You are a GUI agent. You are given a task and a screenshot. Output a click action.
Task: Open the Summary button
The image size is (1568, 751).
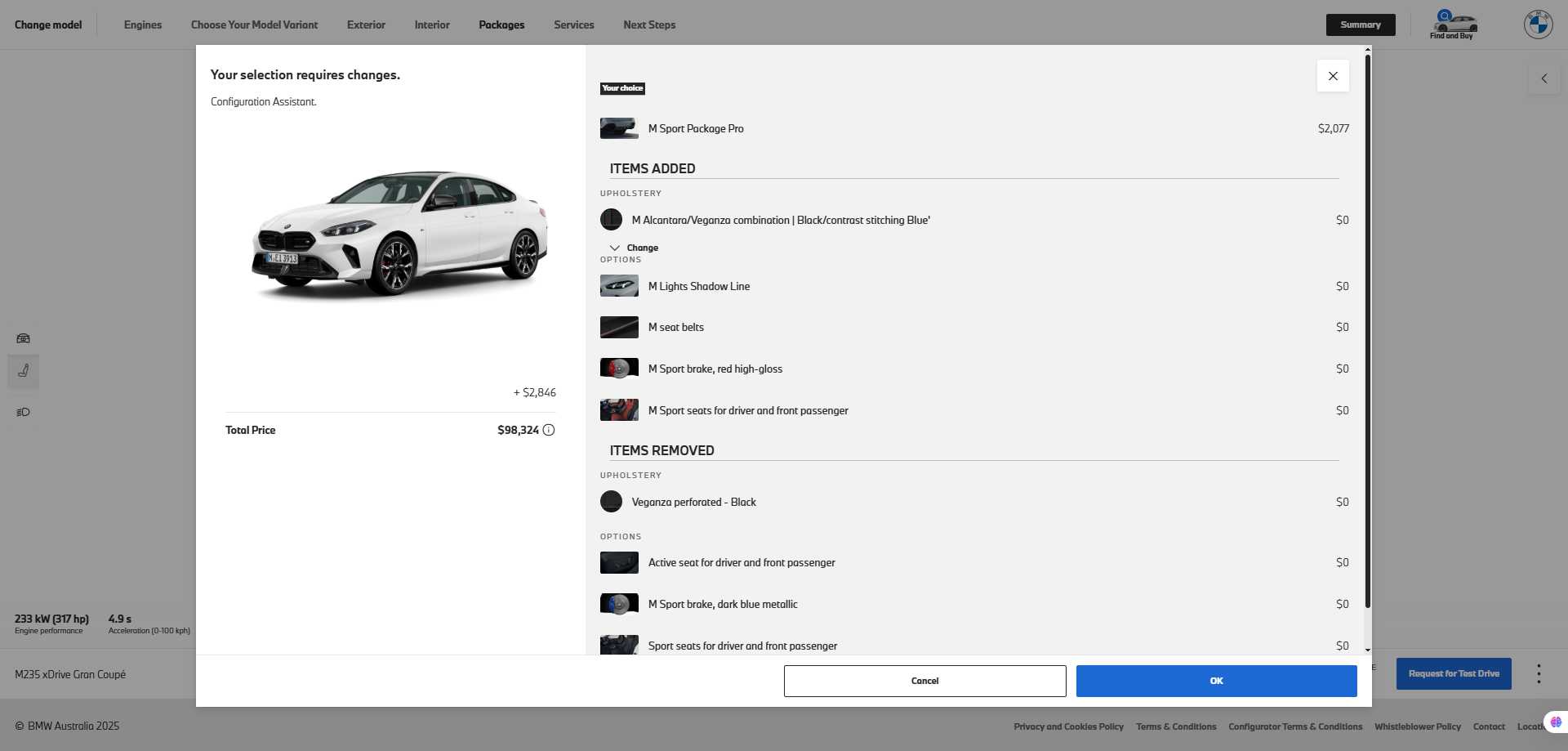1361,25
